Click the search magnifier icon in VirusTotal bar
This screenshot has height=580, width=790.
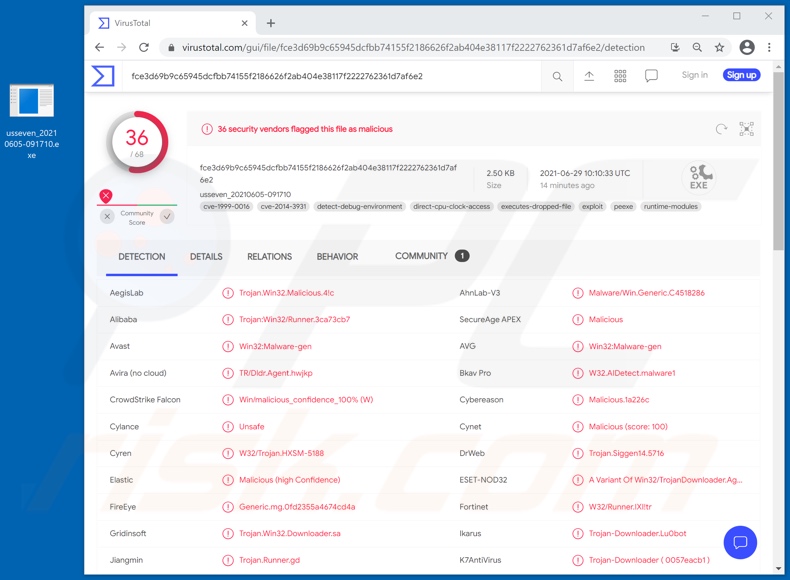tap(557, 76)
